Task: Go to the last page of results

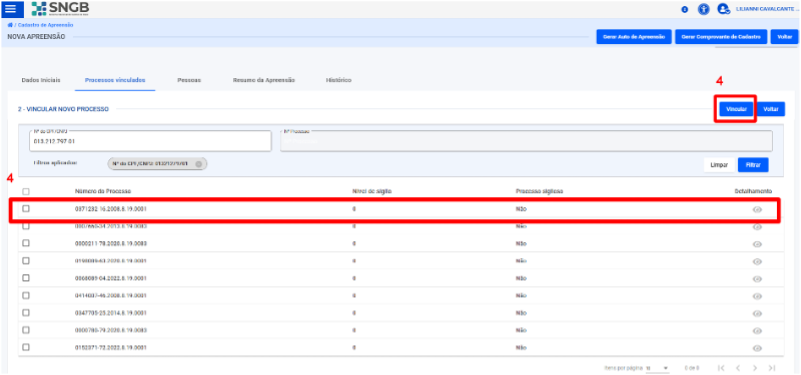Action: coord(772,368)
